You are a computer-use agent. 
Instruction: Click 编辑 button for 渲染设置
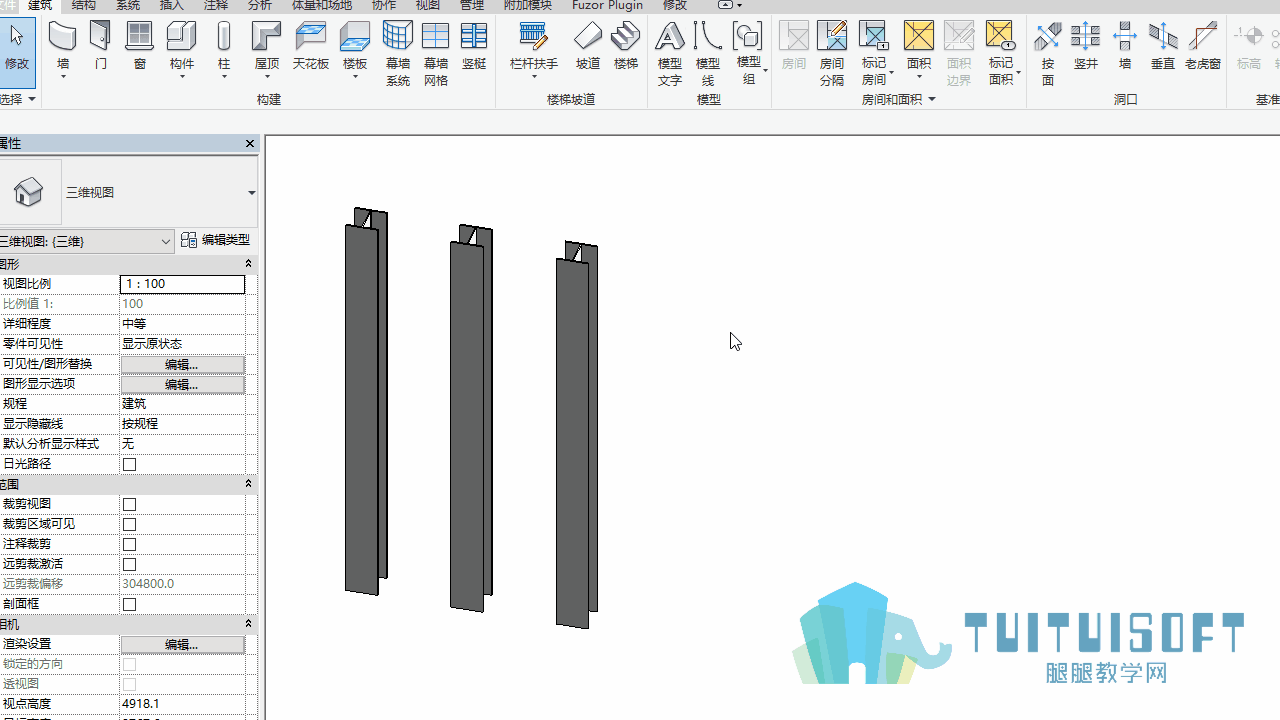pyautogui.click(x=182, y=644)
